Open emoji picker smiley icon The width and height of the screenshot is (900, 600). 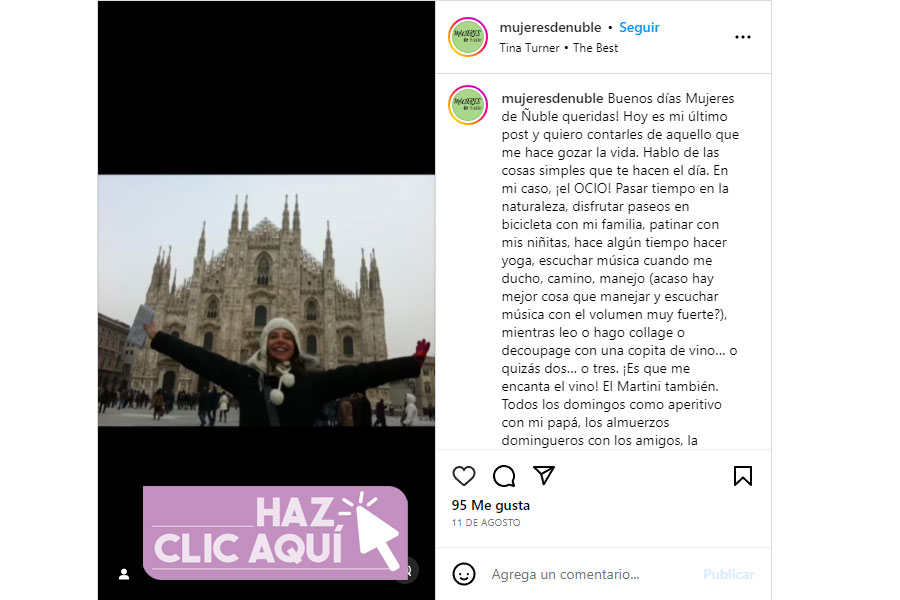point(464,574)
